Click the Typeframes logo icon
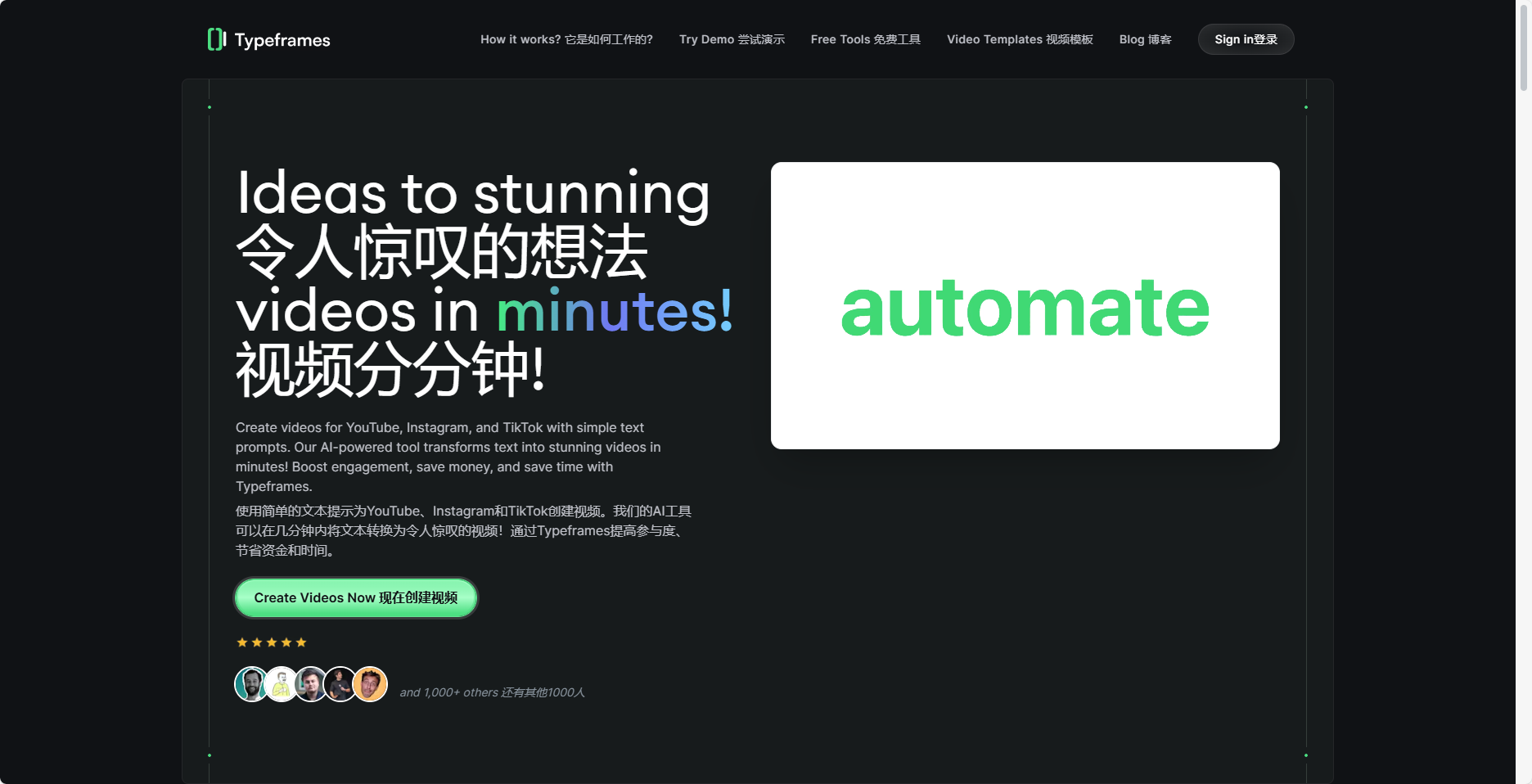This screenshot has width=1532, height=784. (216, 39)
